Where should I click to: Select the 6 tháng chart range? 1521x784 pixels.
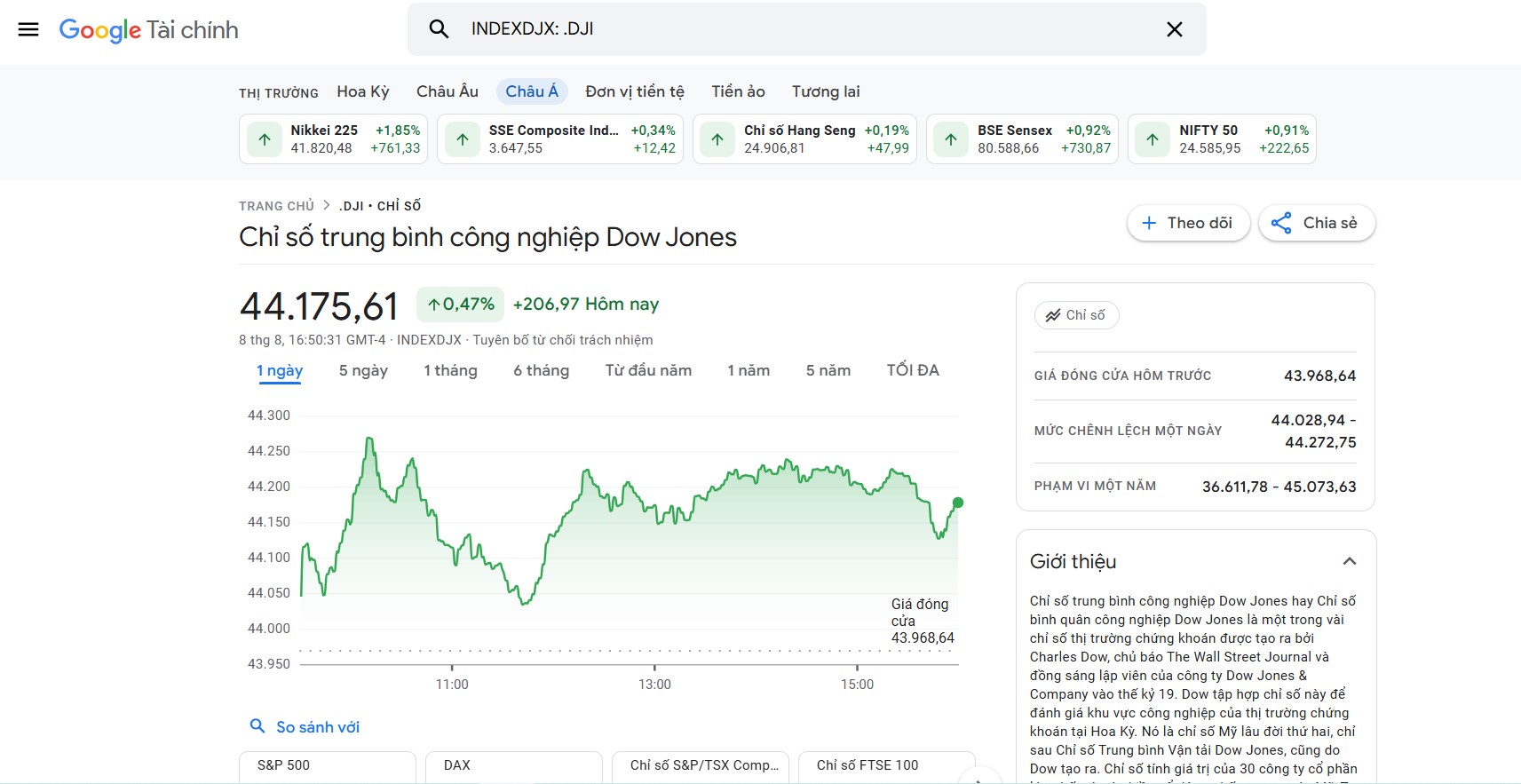[x=541, y=370]
